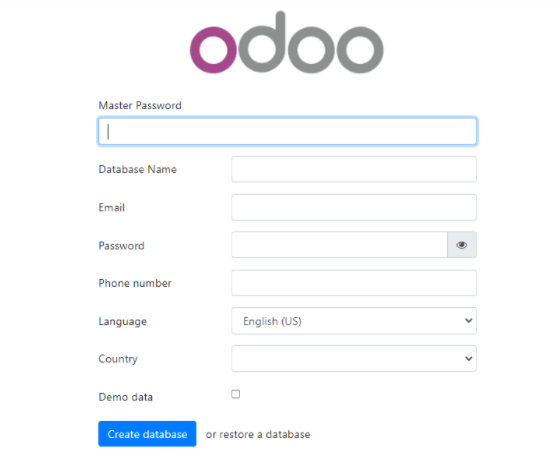Click the 'Country' label text
Viewport: 556px width, 460px height.
[118, 359]
